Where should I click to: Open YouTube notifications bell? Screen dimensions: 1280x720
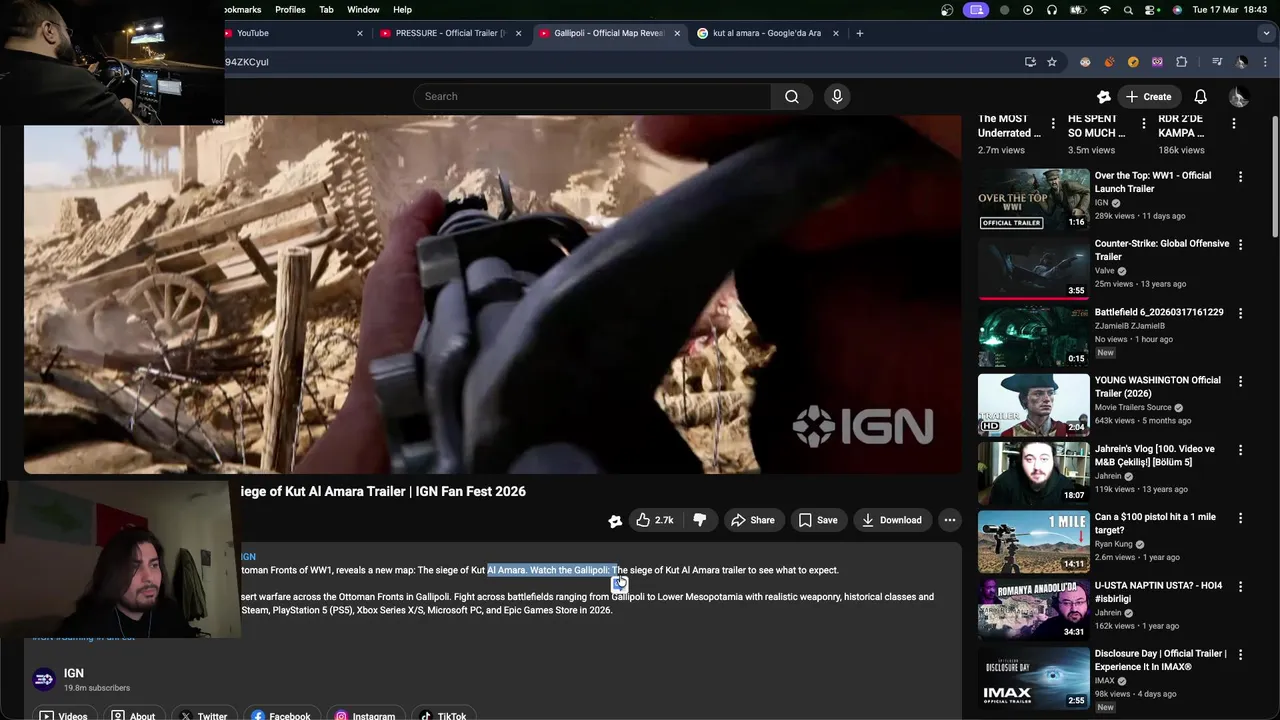tap(1200, 97)
